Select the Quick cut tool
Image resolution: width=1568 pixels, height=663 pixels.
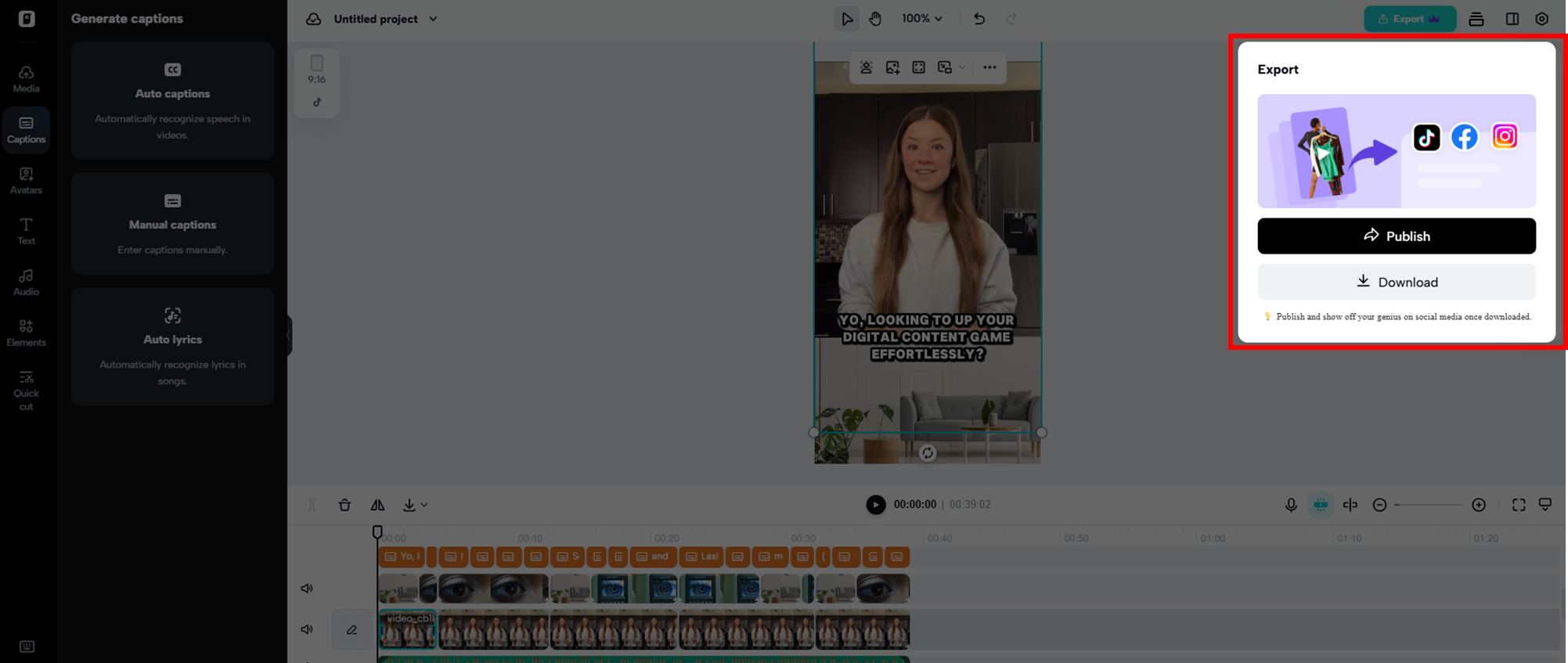point(26,390)
